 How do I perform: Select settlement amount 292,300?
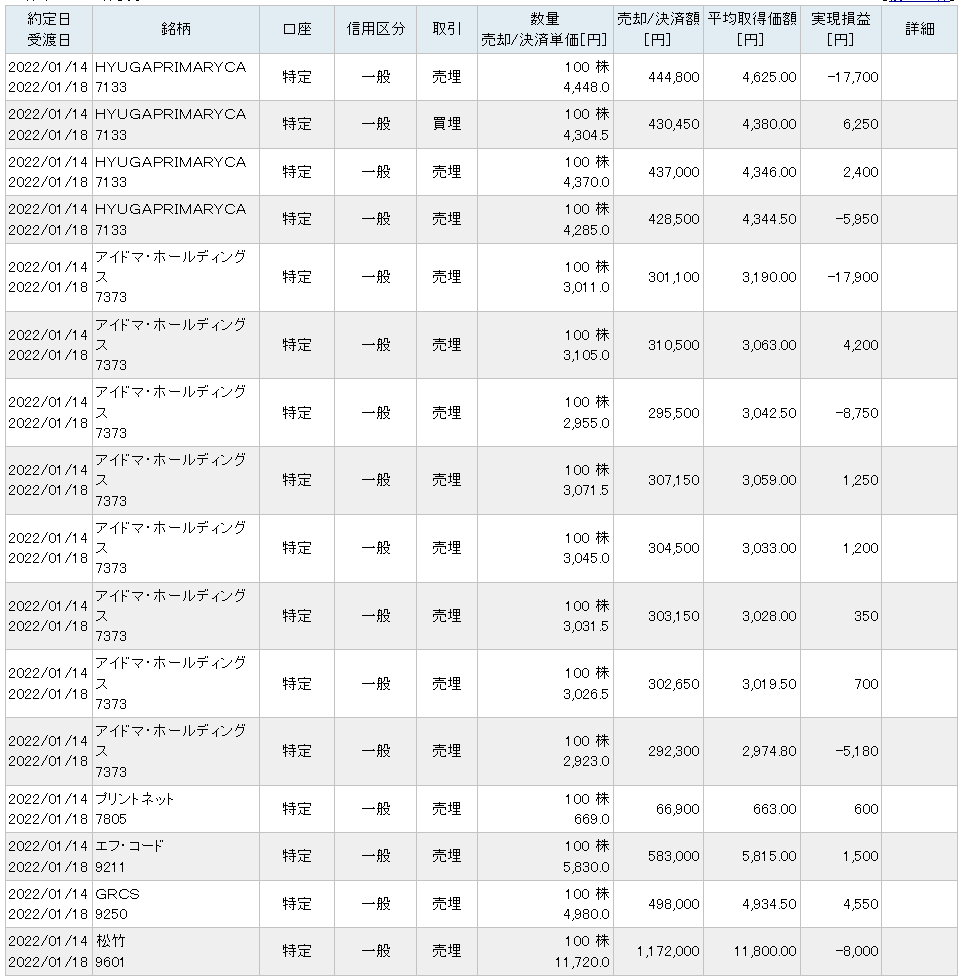click(x=673, y=751)
